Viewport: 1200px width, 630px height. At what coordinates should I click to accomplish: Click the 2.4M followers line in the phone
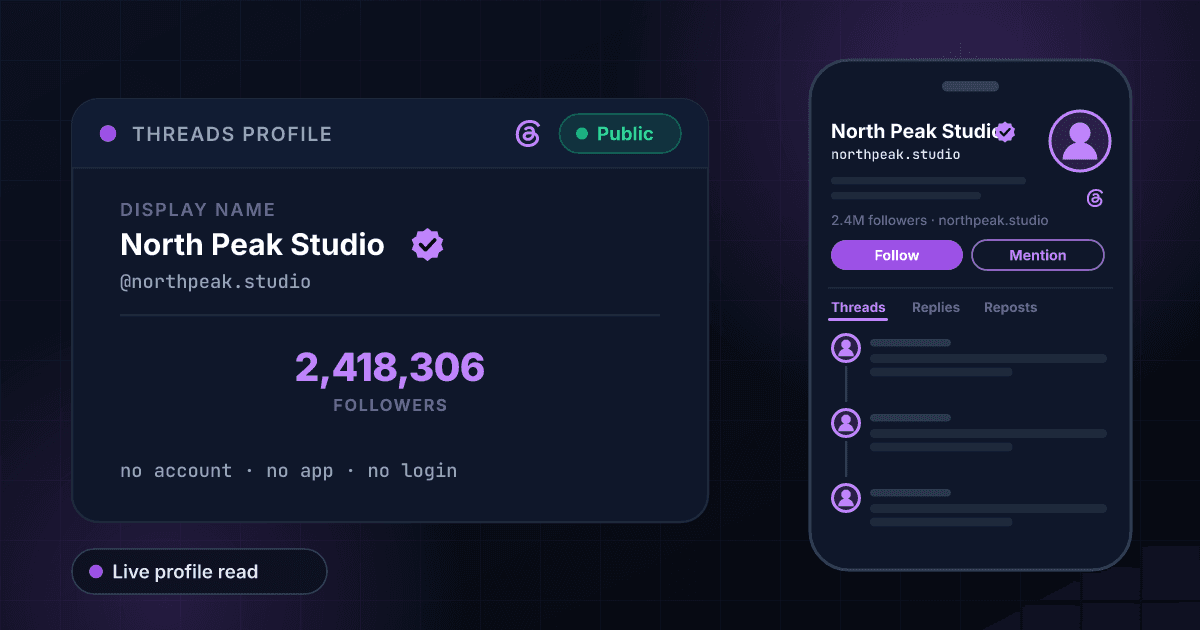(x=940, y=220)
